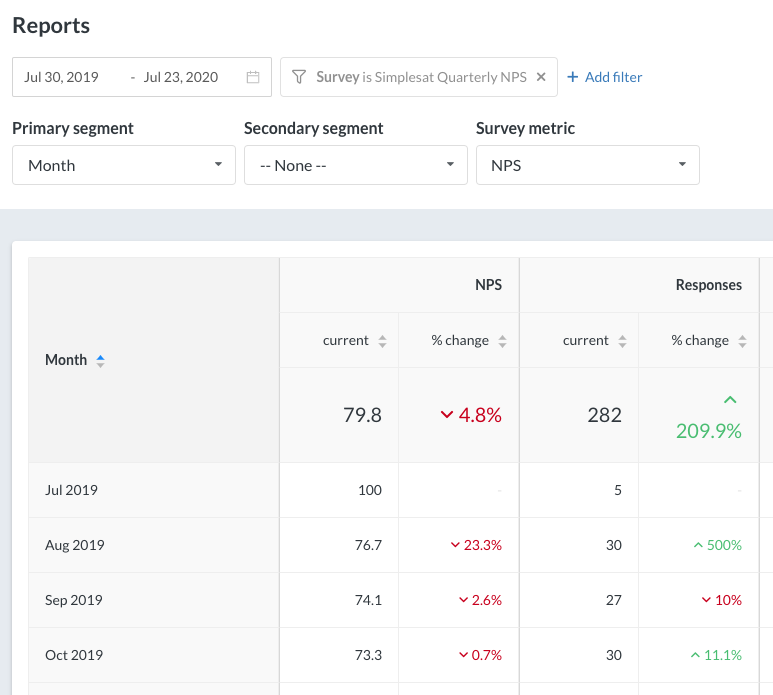Screen dimensions: 773x695
Task: Select the Oct 2019 row label
Action: tap(74, 655)
